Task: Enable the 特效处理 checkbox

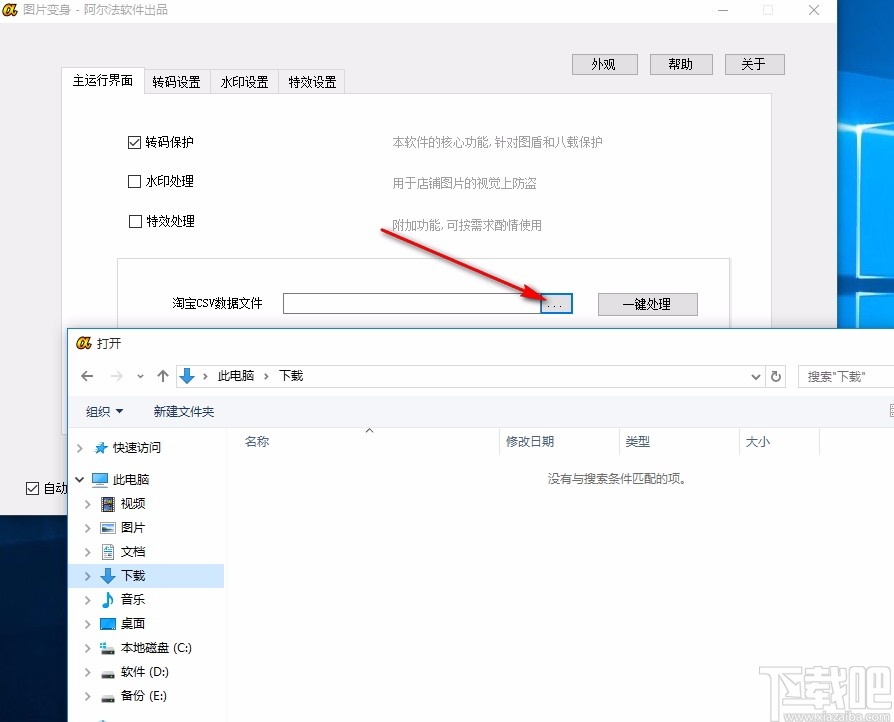Action: pyautogui.click(x=135, y=222)
